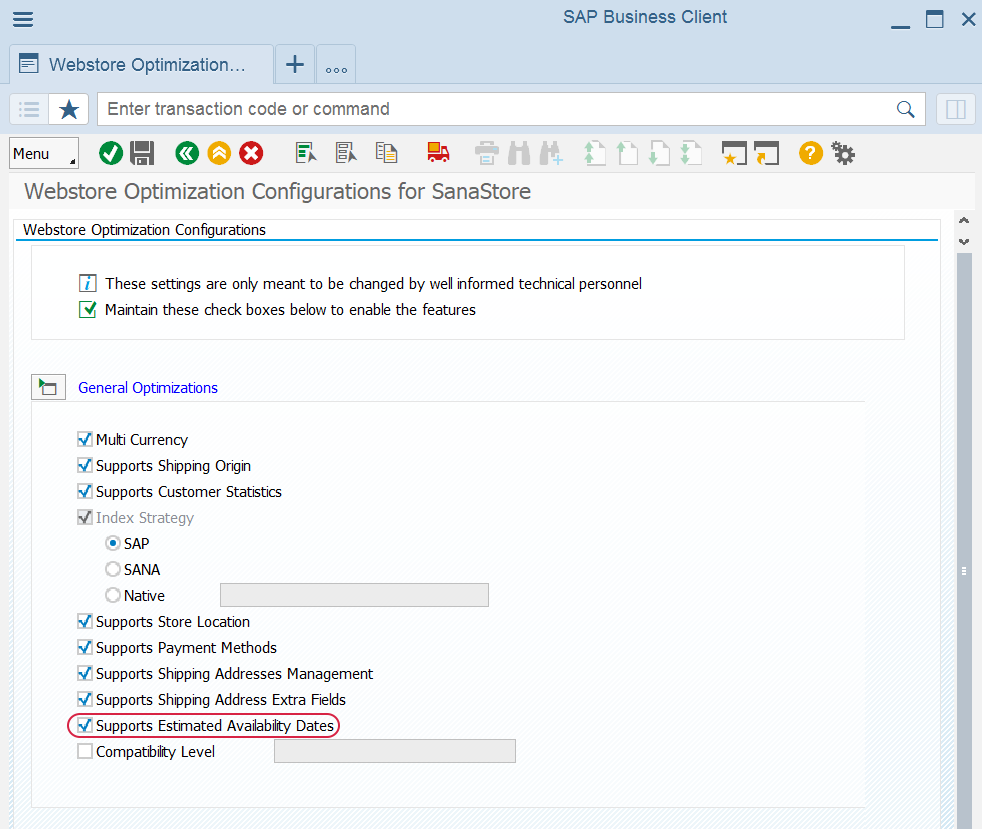Image resolution: width=982 pixels, height=829 pixels.
Task: Open the navigation list icon
Action: (x=29, y=110)
